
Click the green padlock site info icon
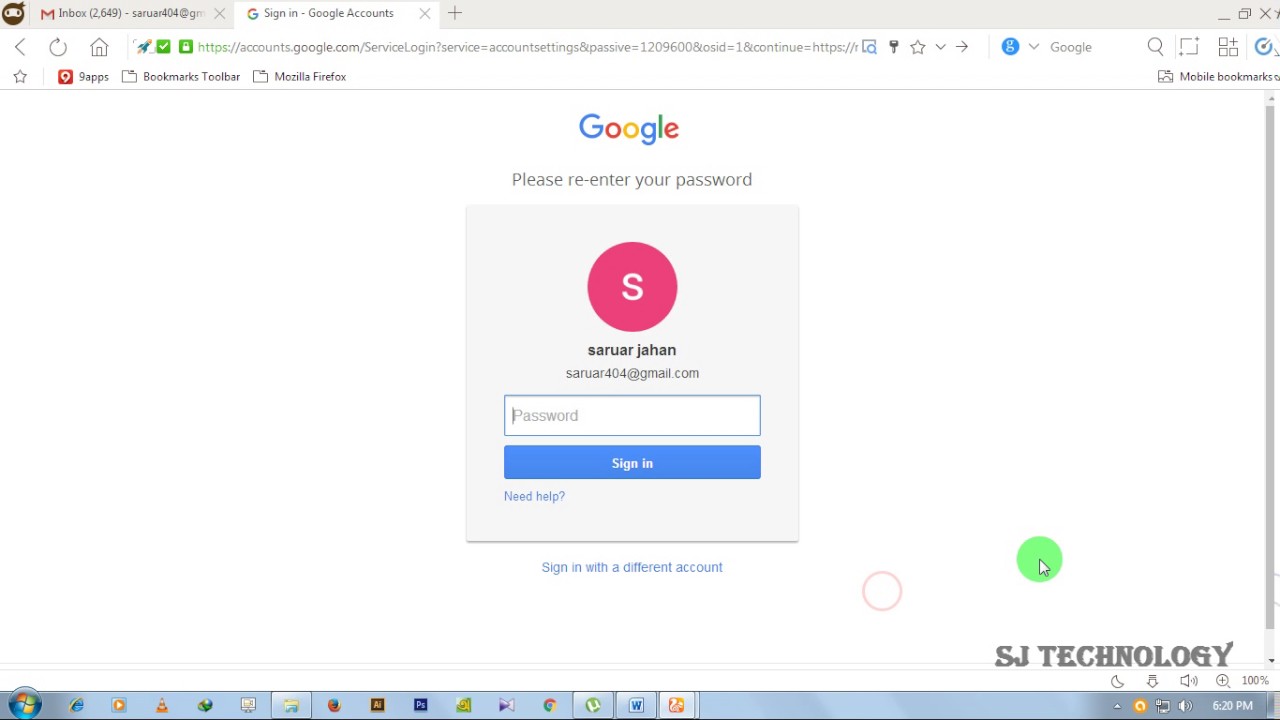pyautogui.click(x=186, y=47)
